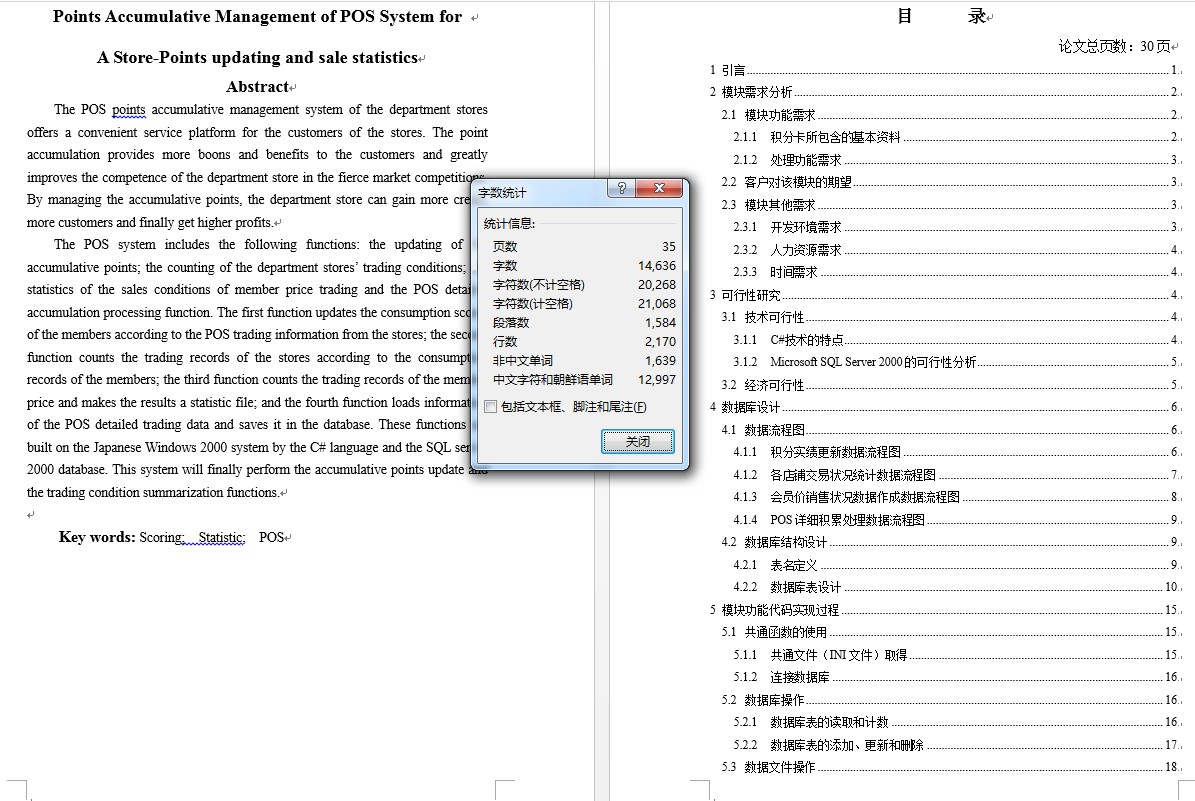Click the 论文总页数：30页 line
Viewport: 1195px width, 801px height.
coord(1114,46)
